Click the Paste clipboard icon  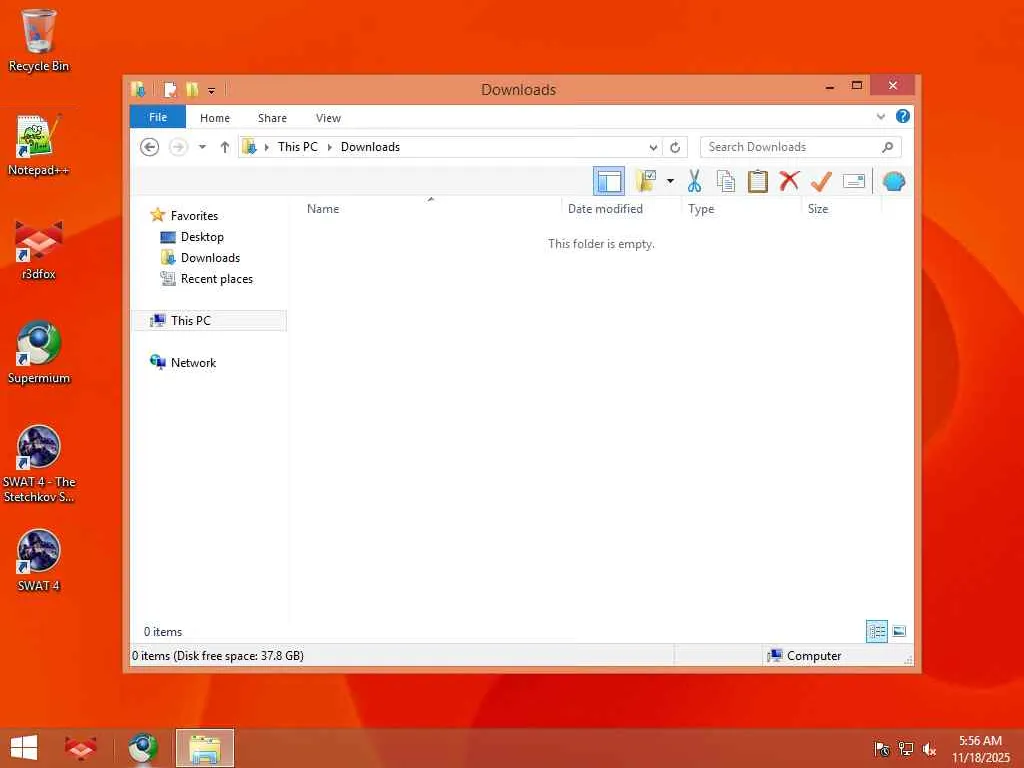[758, 181]
